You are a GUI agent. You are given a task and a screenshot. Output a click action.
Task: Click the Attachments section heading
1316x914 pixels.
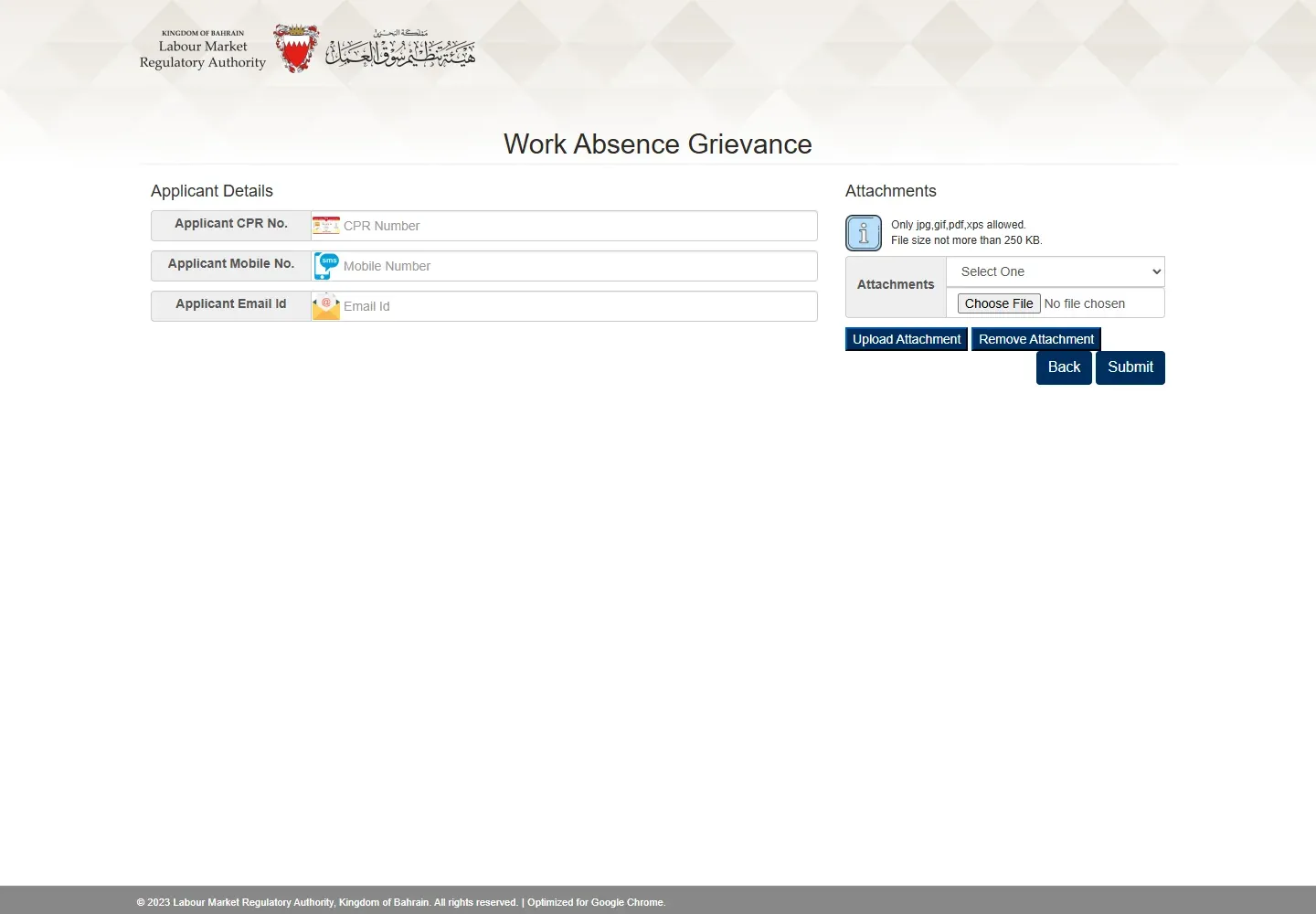pyautogui.click(x=891, y=191)
